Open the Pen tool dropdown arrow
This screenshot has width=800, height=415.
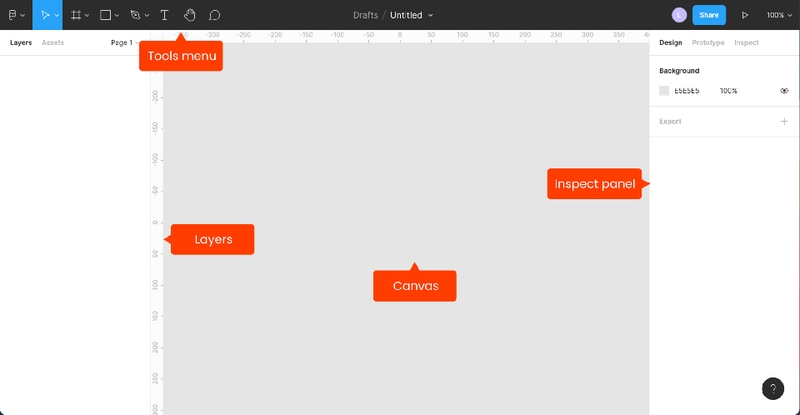pyautogui.click(x=147, y=15)
